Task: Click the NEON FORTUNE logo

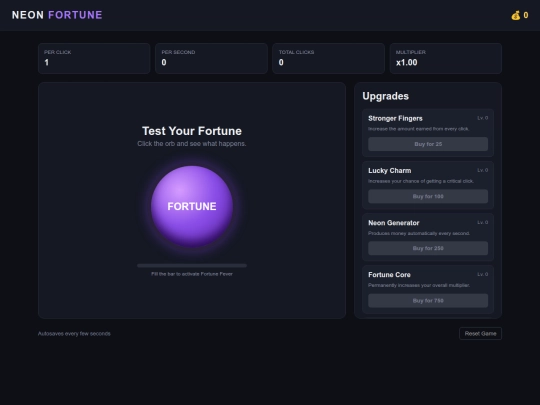Action: tap(57, 15)
